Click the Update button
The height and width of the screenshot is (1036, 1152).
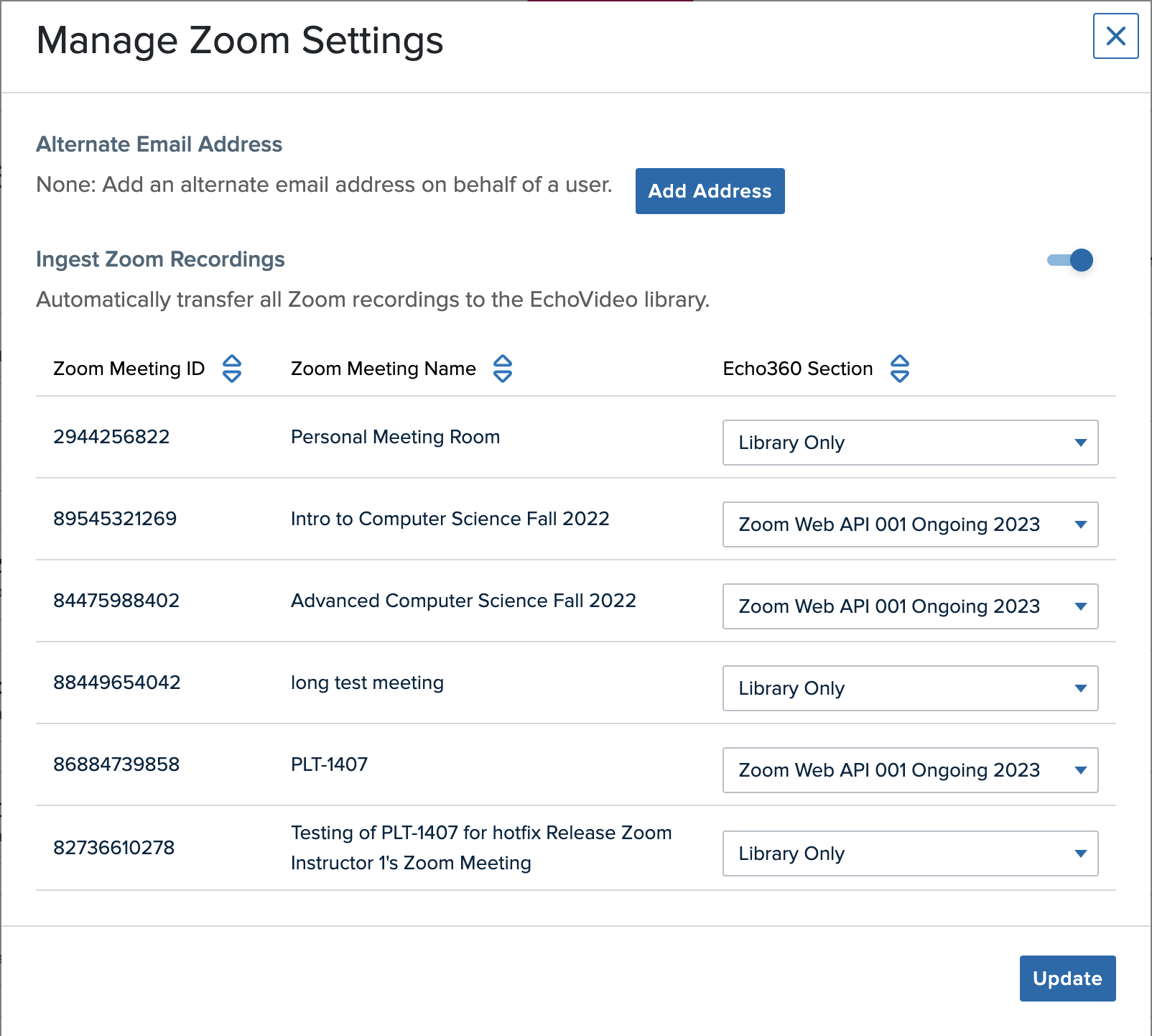tap(1067, 979)
